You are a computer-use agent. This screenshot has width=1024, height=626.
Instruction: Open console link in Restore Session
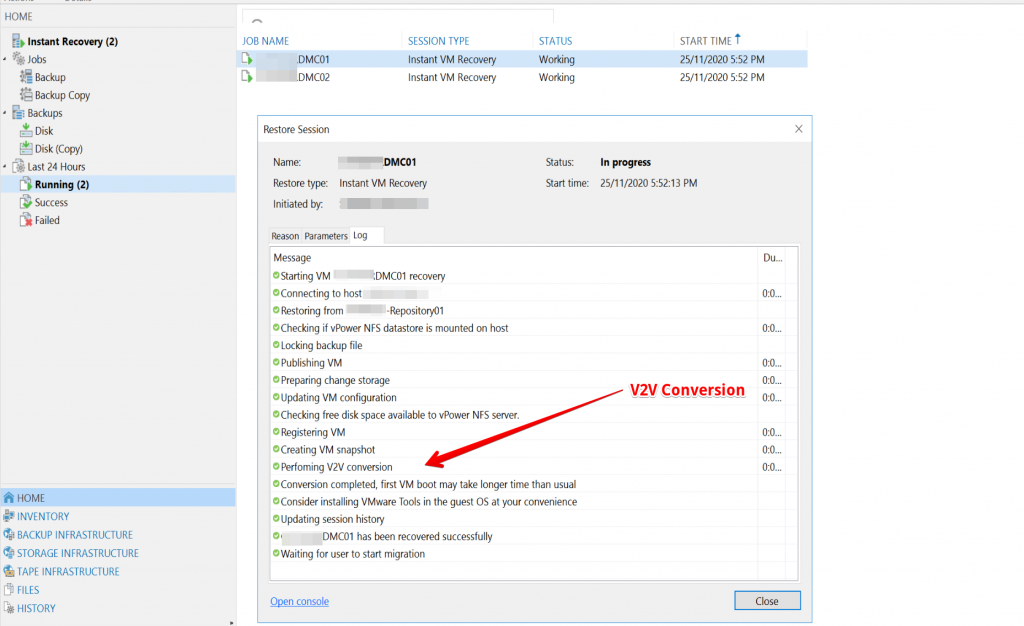[x=300, y=601]
